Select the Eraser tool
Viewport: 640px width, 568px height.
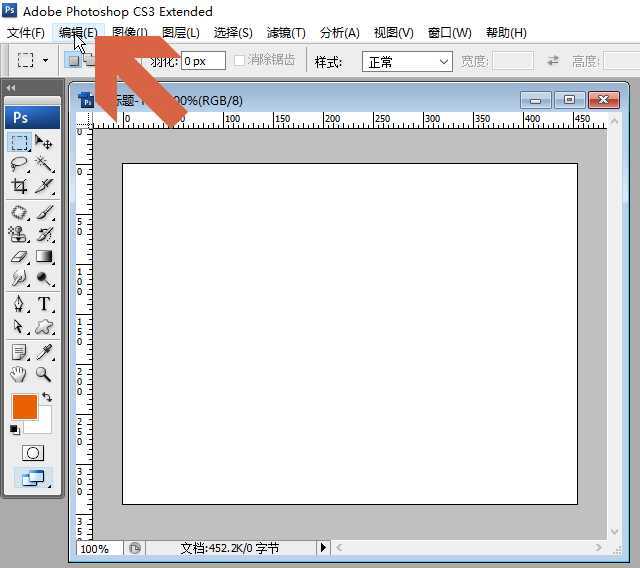(x=20, y=257)
